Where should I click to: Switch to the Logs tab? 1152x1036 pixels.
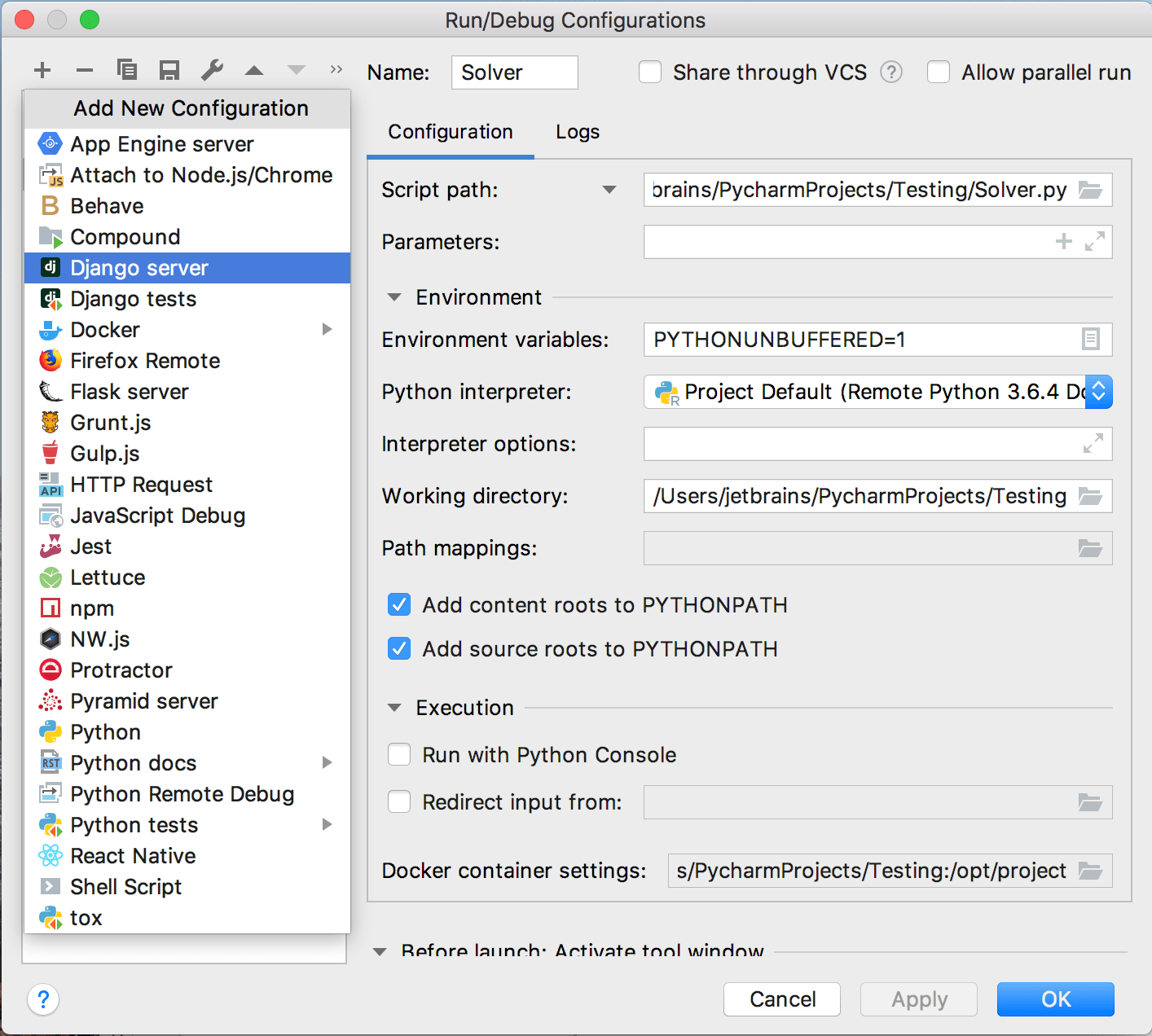(578, 132)
